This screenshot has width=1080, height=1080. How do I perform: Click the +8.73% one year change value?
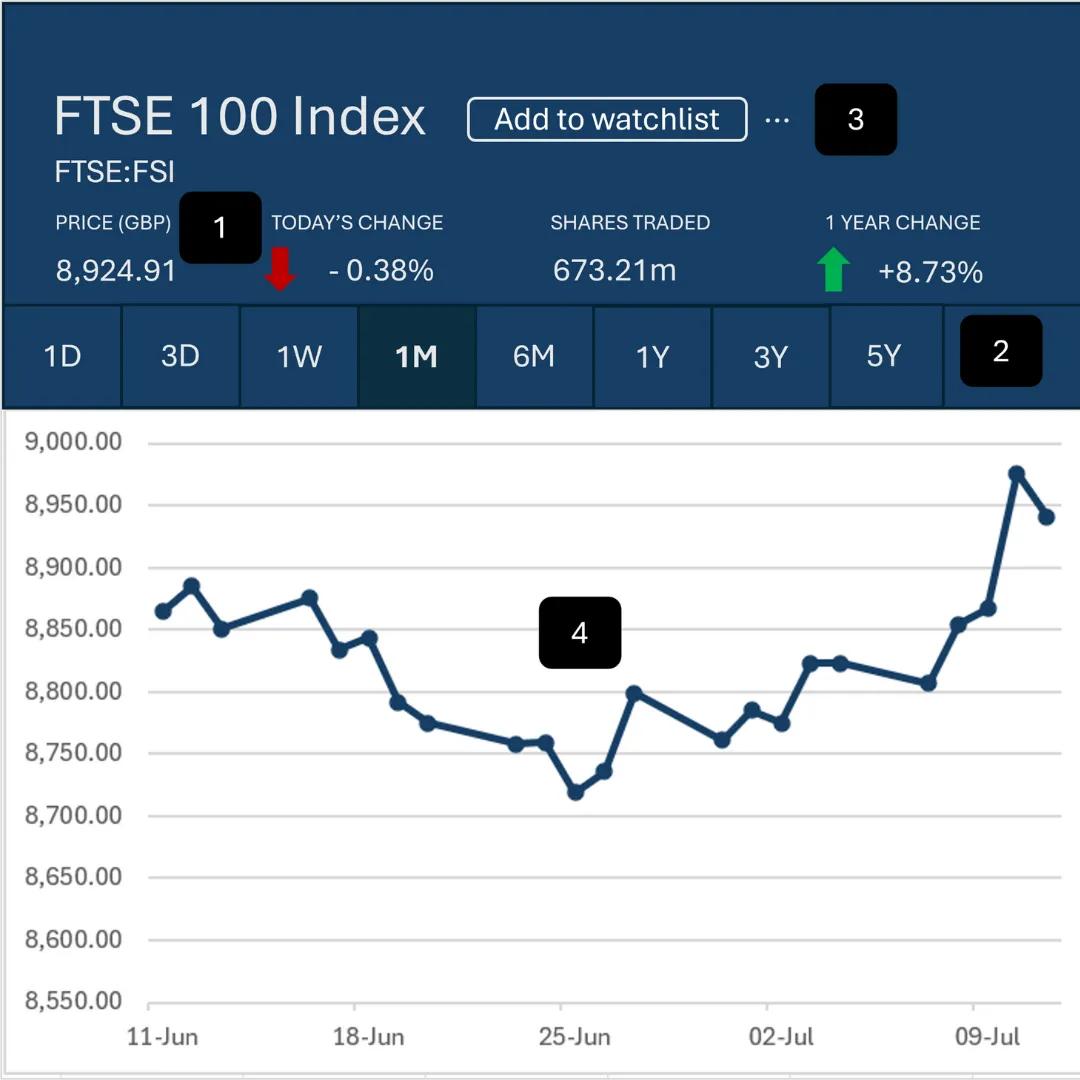click(931, 272)
